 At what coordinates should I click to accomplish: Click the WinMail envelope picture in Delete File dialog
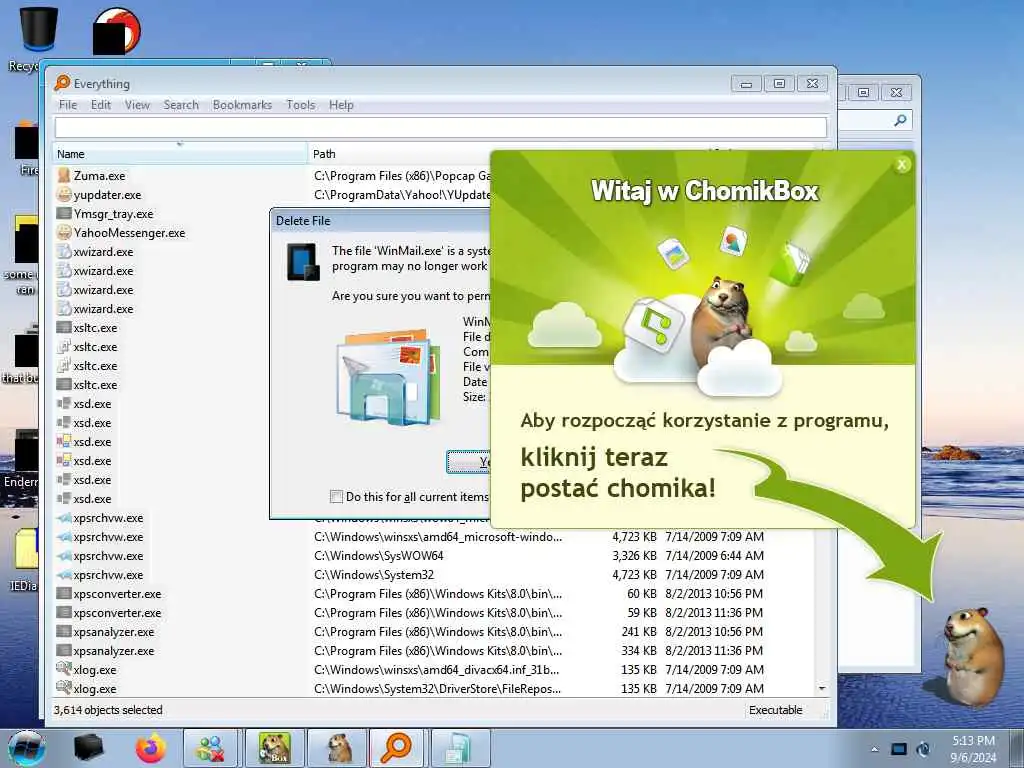coord(389,377)
